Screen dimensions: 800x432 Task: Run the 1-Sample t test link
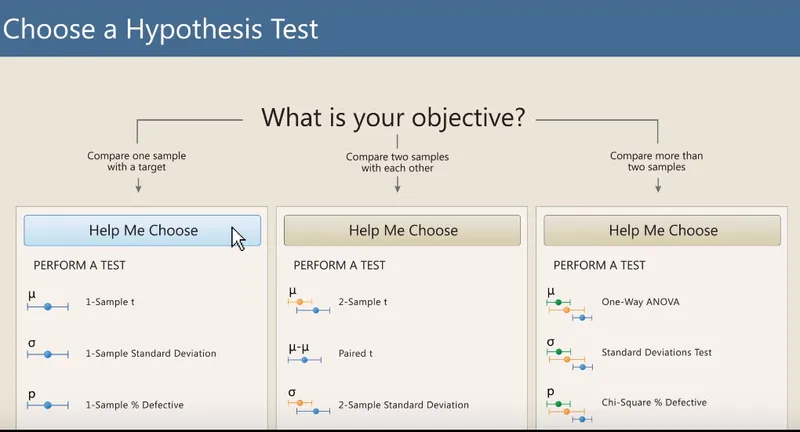click(x=110, y=302)
